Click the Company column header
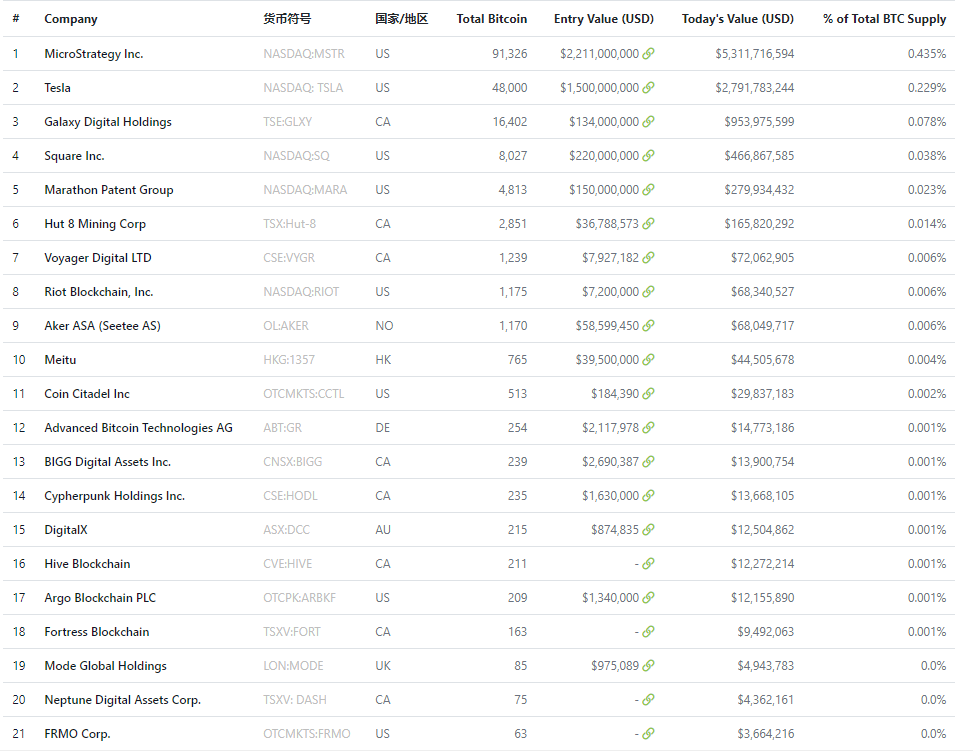The image size is (973, 753). point(71,19)
